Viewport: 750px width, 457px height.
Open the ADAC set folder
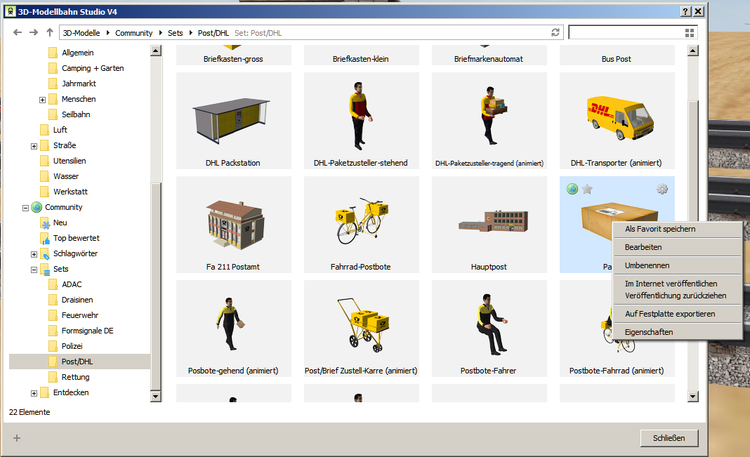(x=71, y=284)
